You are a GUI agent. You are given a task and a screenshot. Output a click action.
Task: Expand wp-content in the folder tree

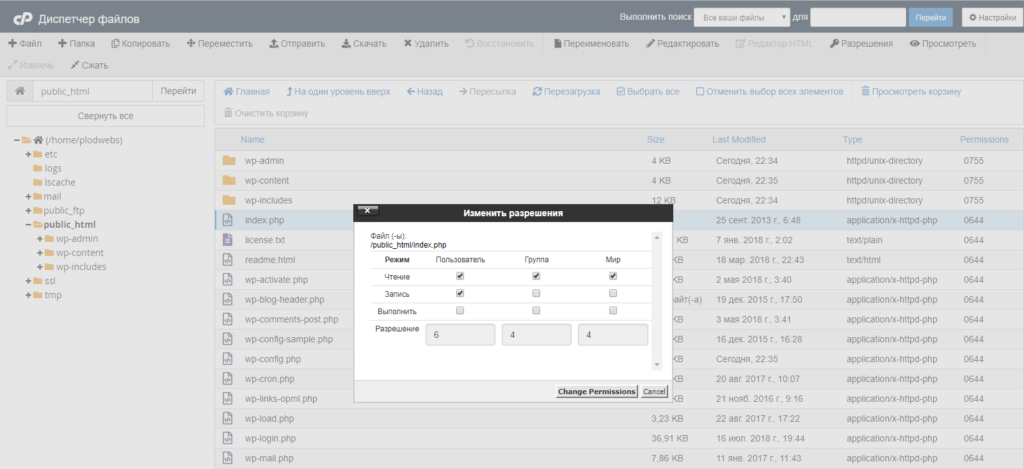(40, 253)
